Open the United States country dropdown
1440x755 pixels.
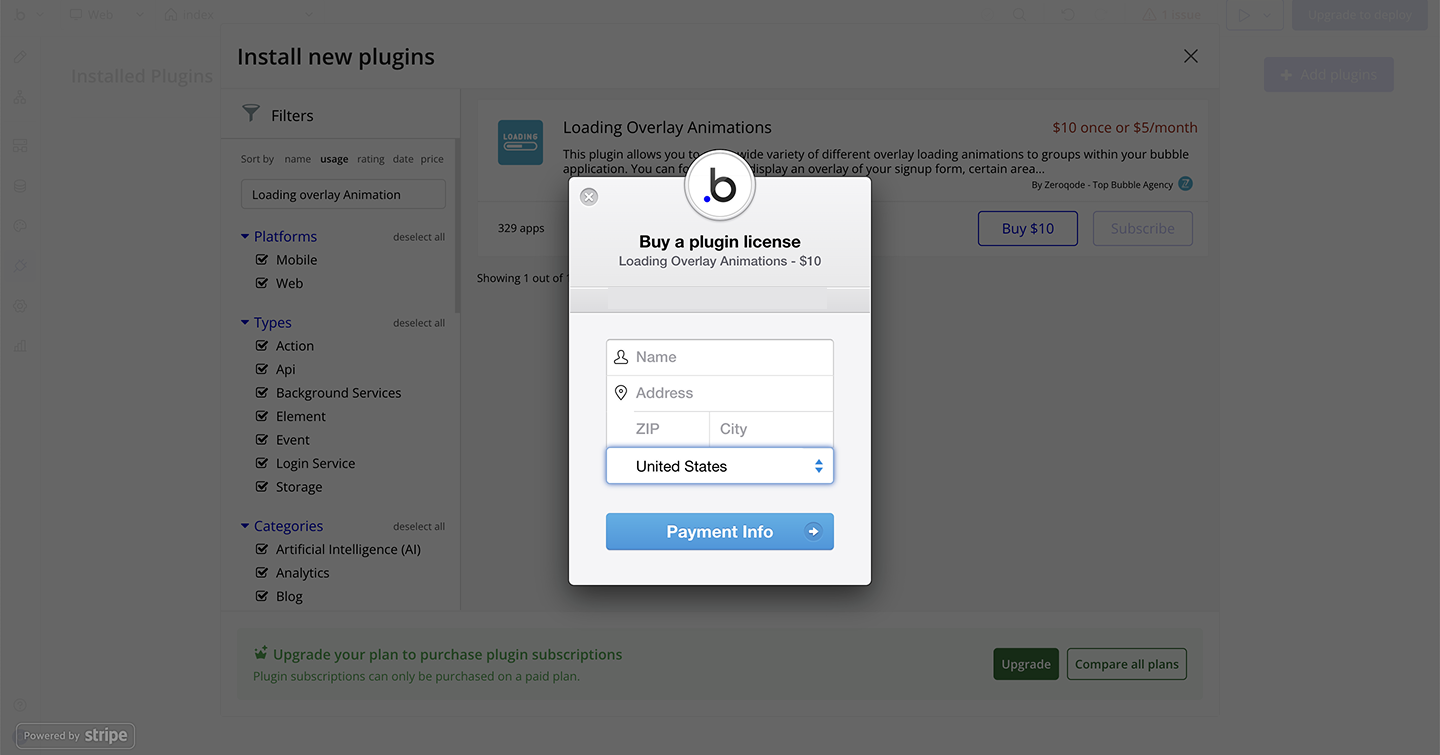[720, 466]
